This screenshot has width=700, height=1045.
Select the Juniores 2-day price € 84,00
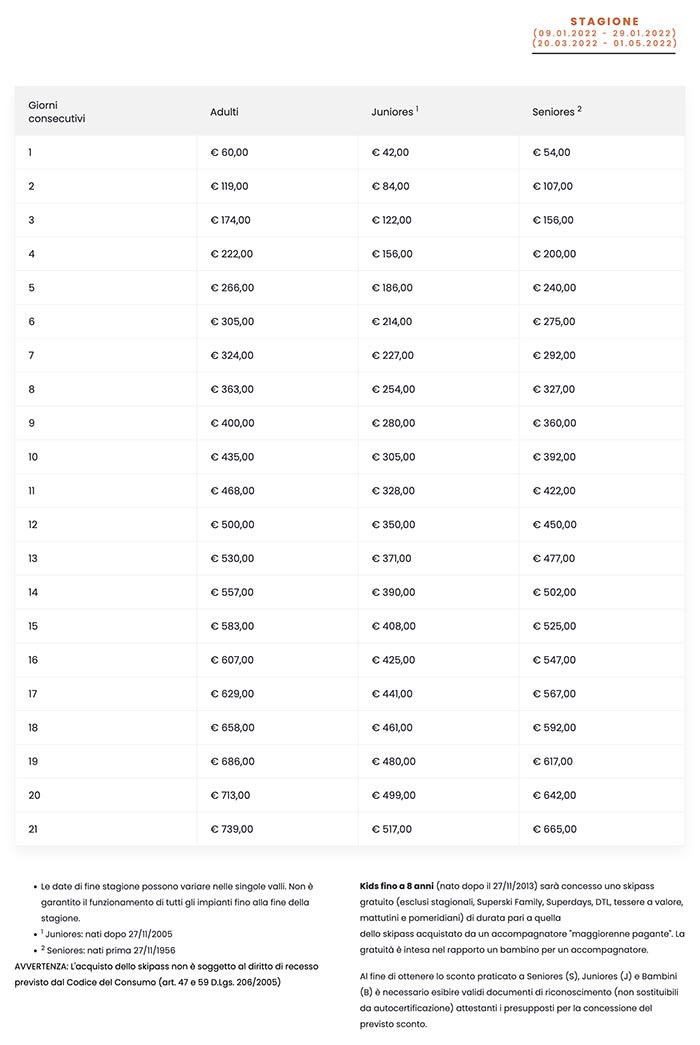pos(390,186)
